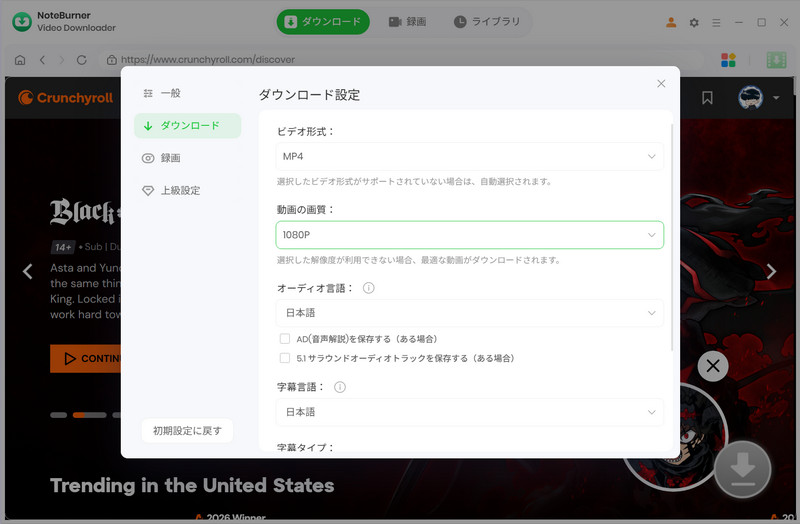The width and height of the screenshot is (800, 524).
Task: Go to next carousel slide
Action: pos(771,271)
